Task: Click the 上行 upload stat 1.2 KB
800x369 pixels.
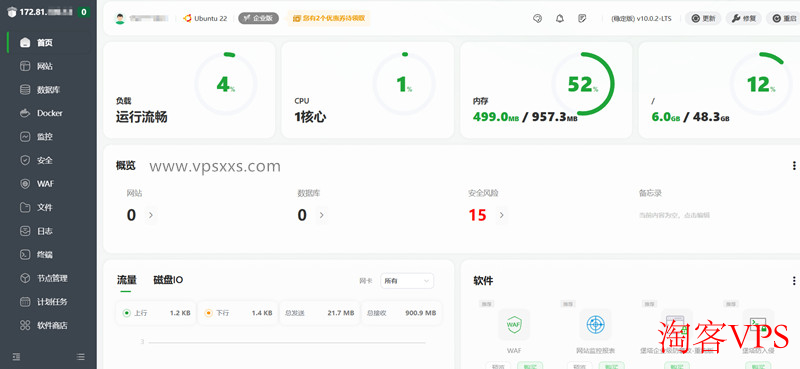Action: click(156, 313)
